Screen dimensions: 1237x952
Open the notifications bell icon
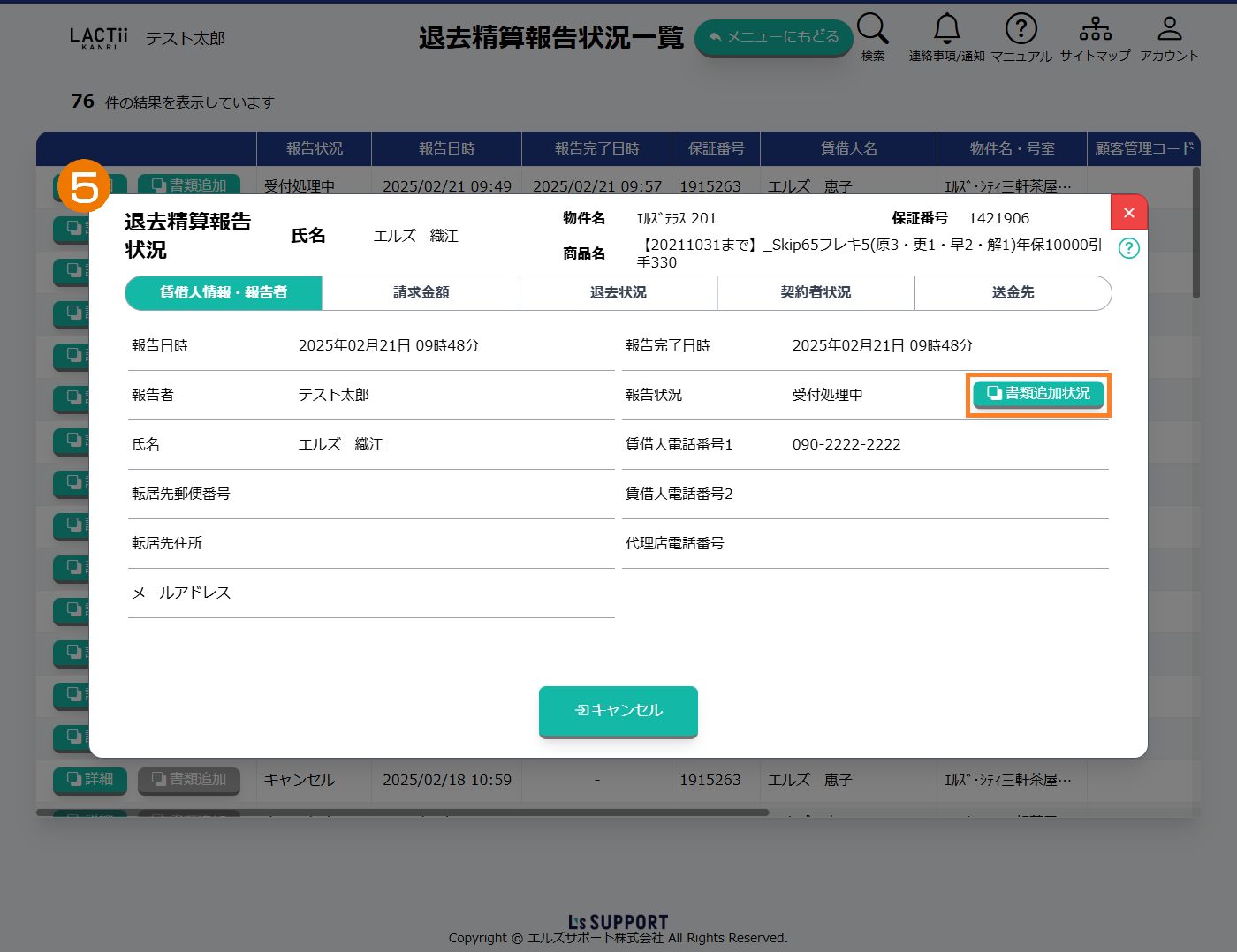pyautogui.click(x=946, y=29)
